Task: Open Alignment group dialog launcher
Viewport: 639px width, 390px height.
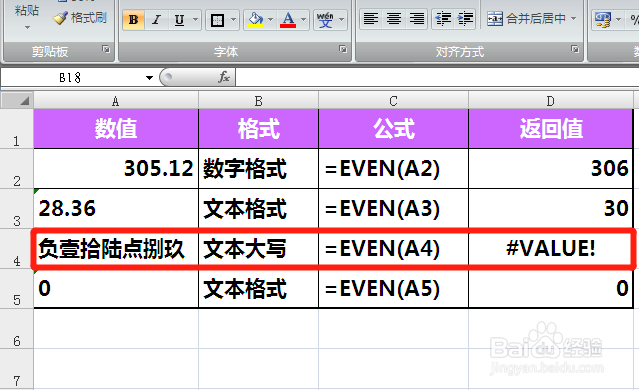Action: [x=575, y=49]
